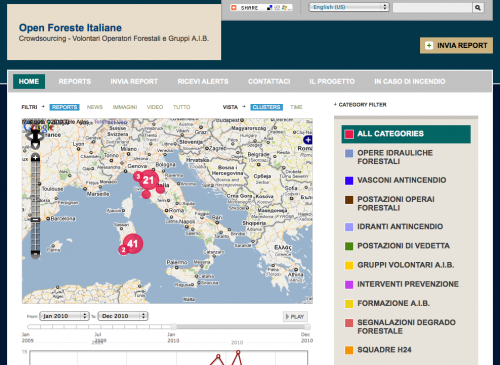Open the small 2 reports cluster marker
This screenshot has height=365, width=500.
pyautogui.click(x=123, y=250)
